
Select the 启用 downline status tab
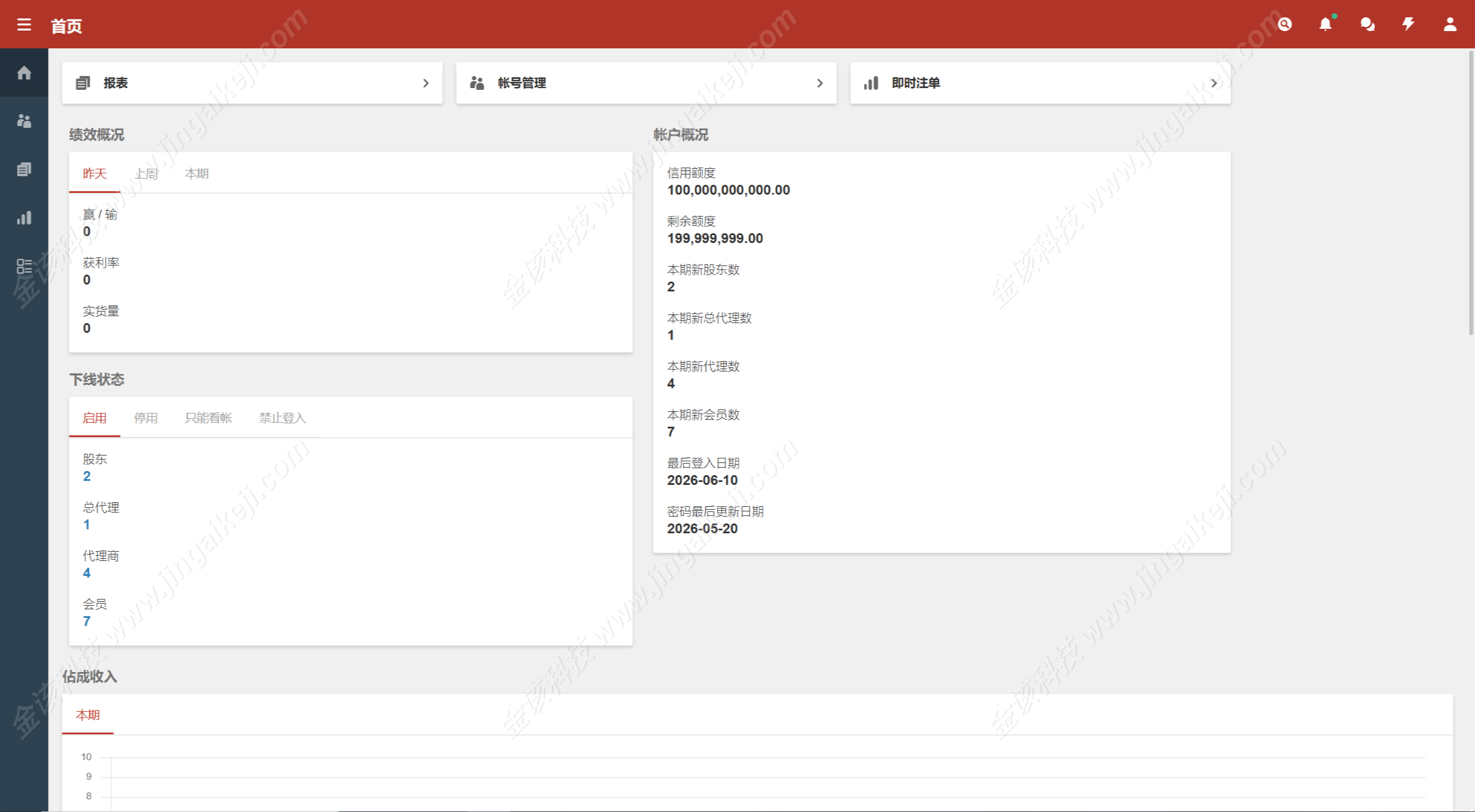(94, 418)
